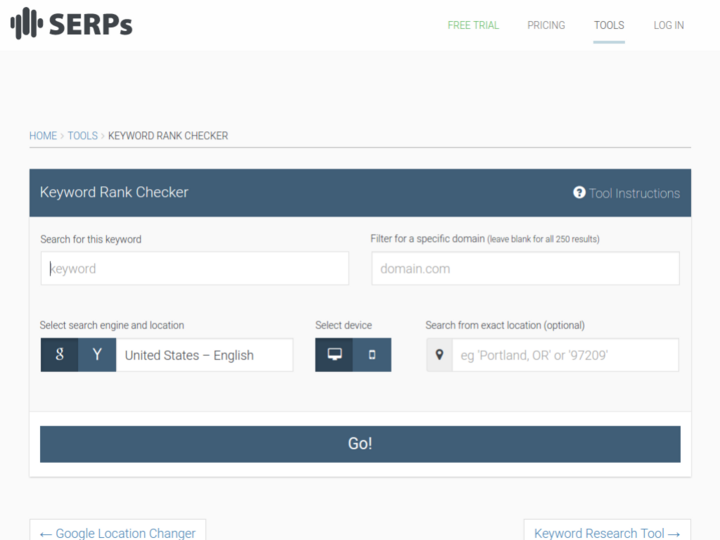Viewport: 720px width, 540px height.
Task: Choose desktop device icon
Action: tap(334, 355)
